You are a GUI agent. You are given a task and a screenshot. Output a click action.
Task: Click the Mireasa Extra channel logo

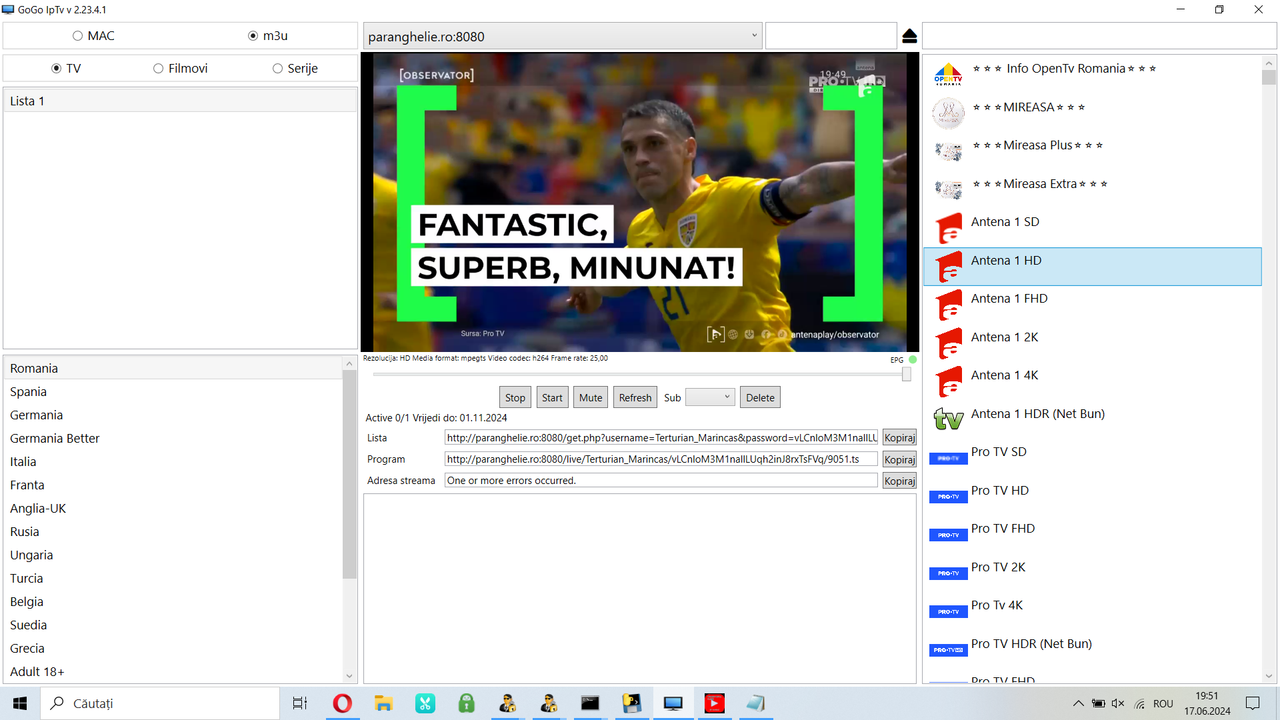click(947, 190)
